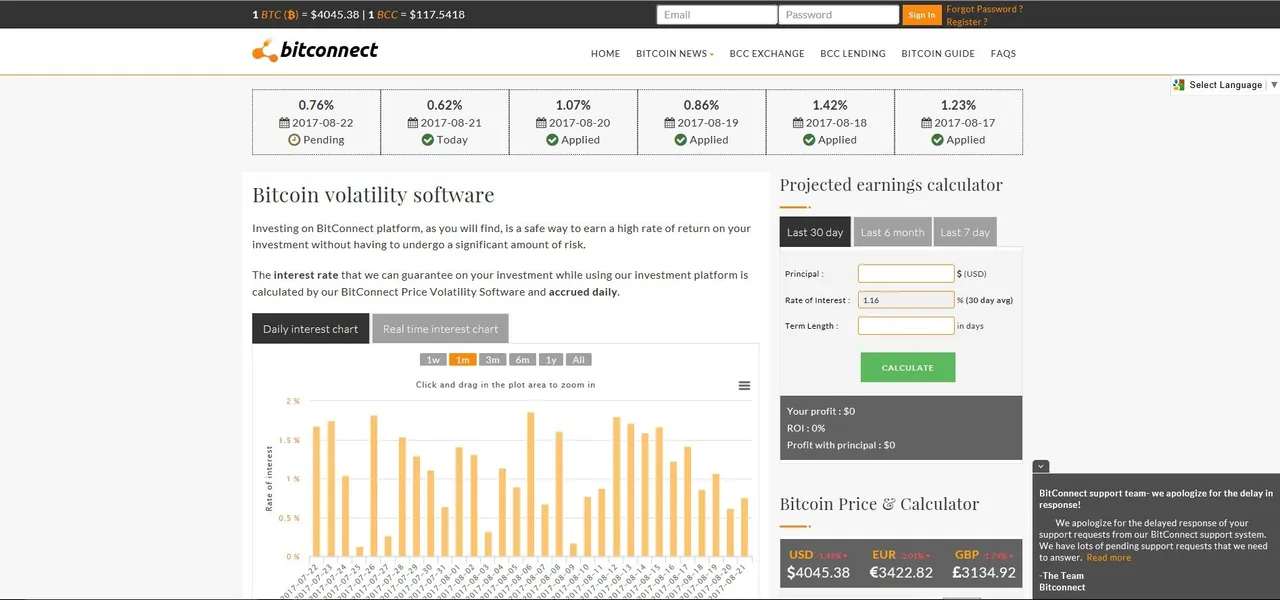Click the EUR price €3422.82
1280x600 pixels.
click(x=901, y=573)
